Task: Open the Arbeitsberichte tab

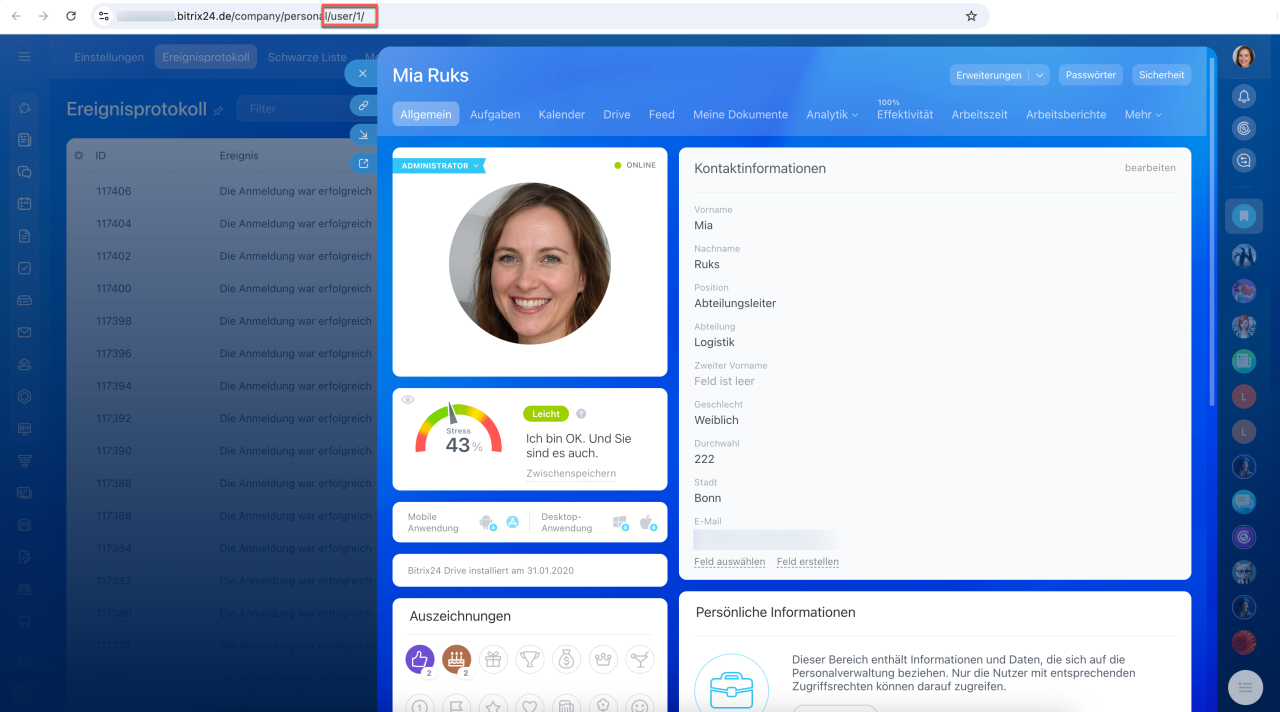Action: click(x=1066, y=115)
